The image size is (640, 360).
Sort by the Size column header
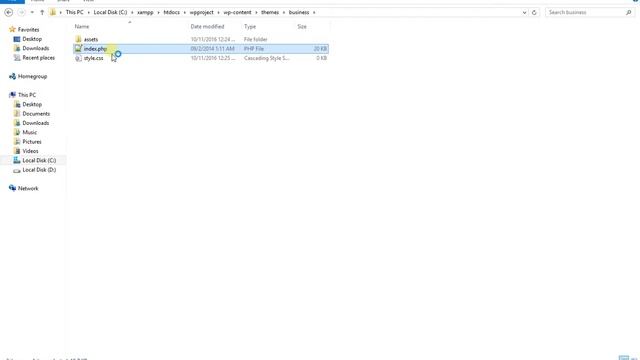(302, 27)
